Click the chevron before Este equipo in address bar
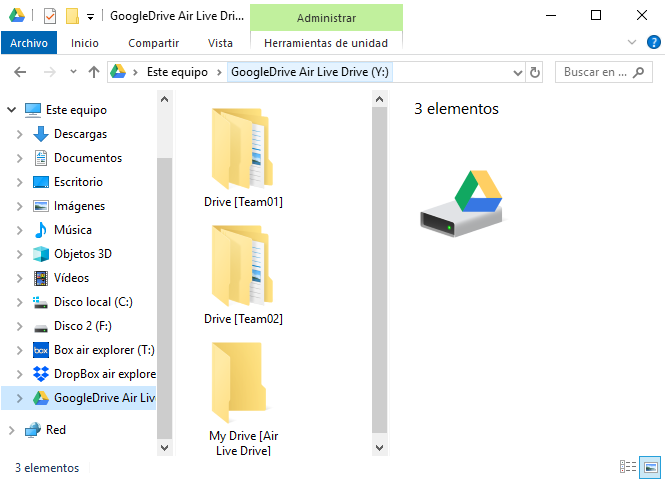Viewport: 666px width, 480px height. coord(135,72)
